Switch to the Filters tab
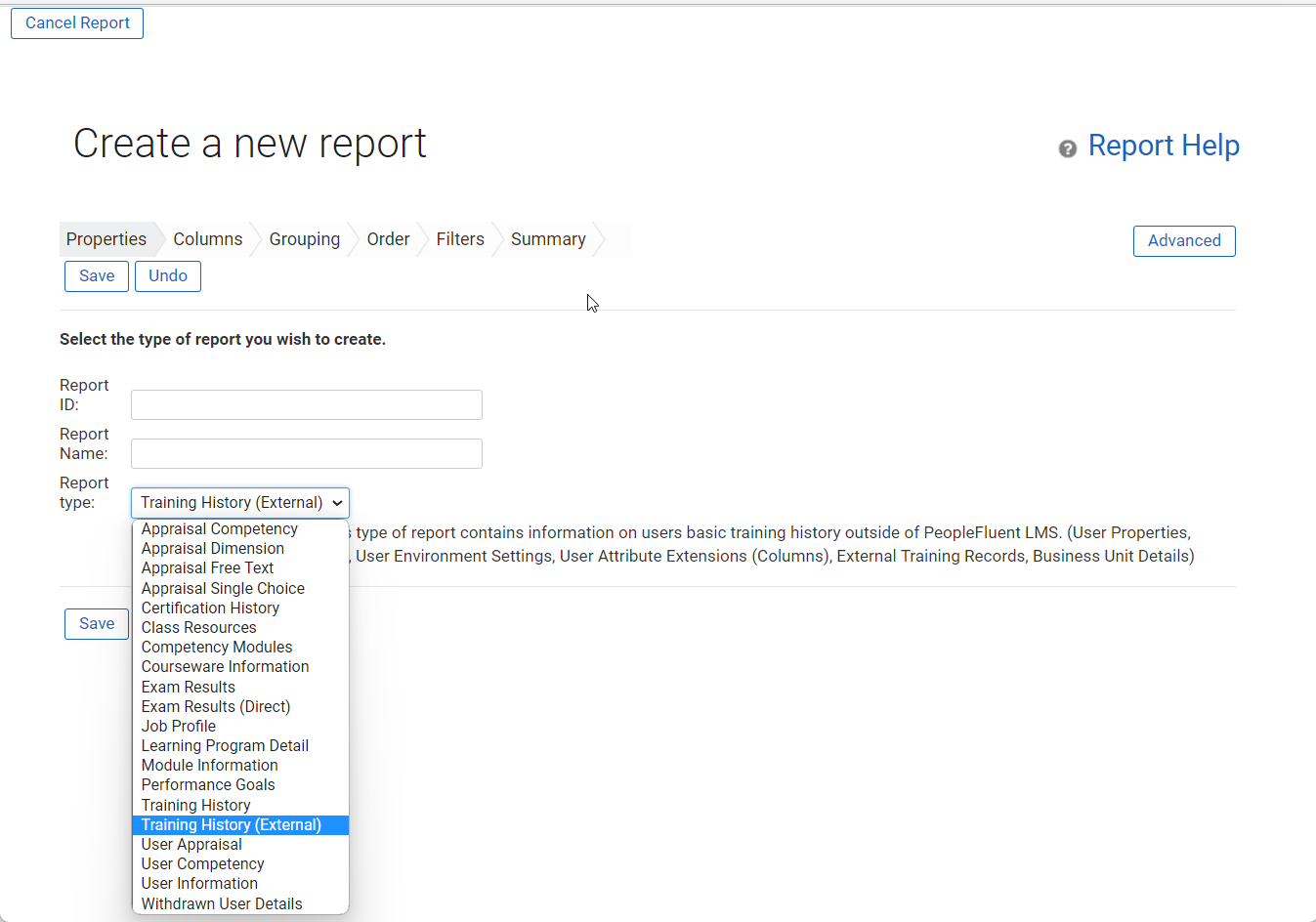The width and height of the screenshot is (1316, 922). [x=460, y=239]
